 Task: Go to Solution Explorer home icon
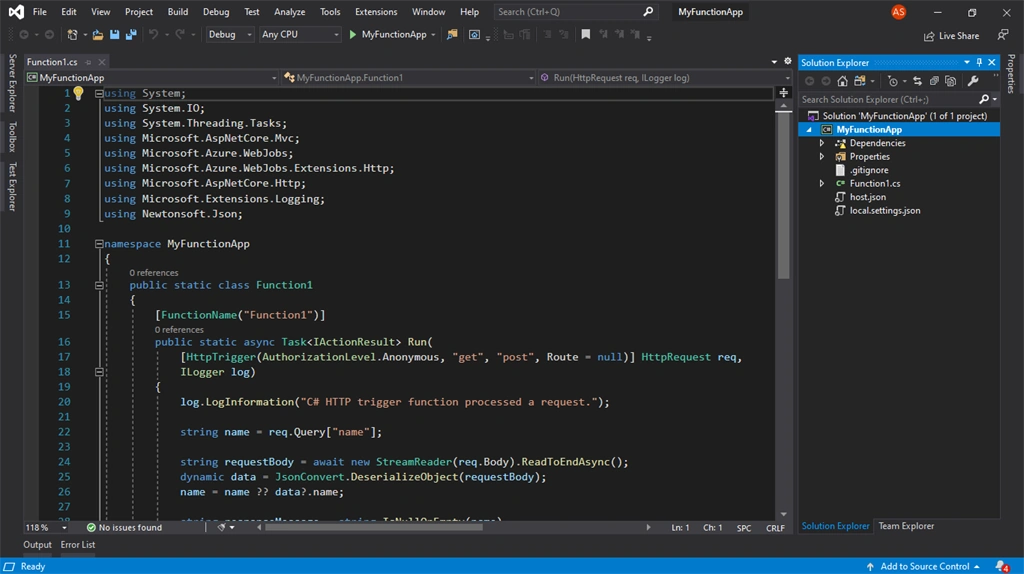[842, 81]
